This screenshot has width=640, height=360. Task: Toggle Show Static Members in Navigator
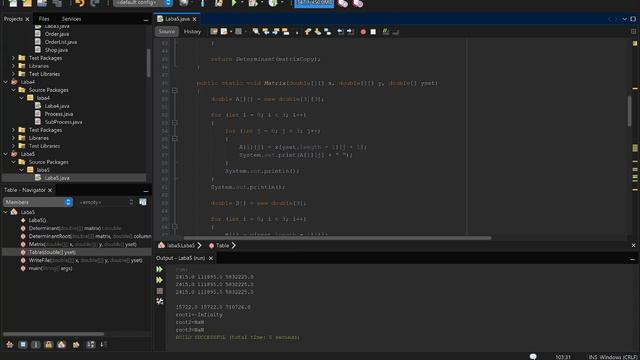tap(36, 344)
